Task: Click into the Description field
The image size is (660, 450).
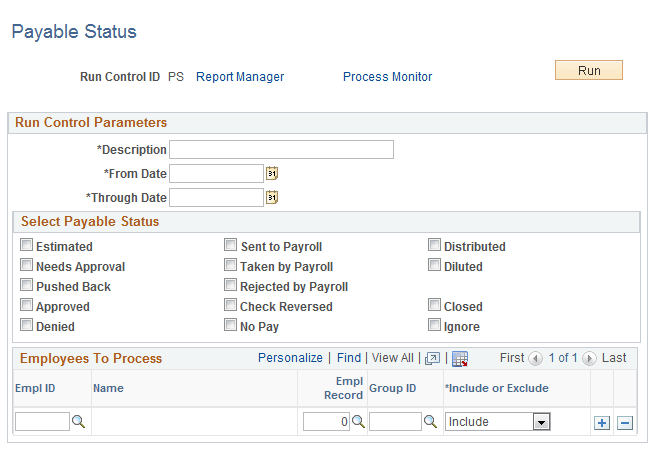Action: (x=281, y=150)
